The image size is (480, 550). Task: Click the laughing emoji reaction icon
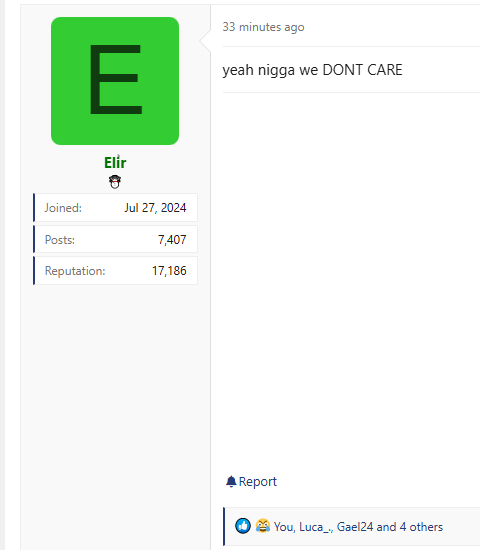262,525
